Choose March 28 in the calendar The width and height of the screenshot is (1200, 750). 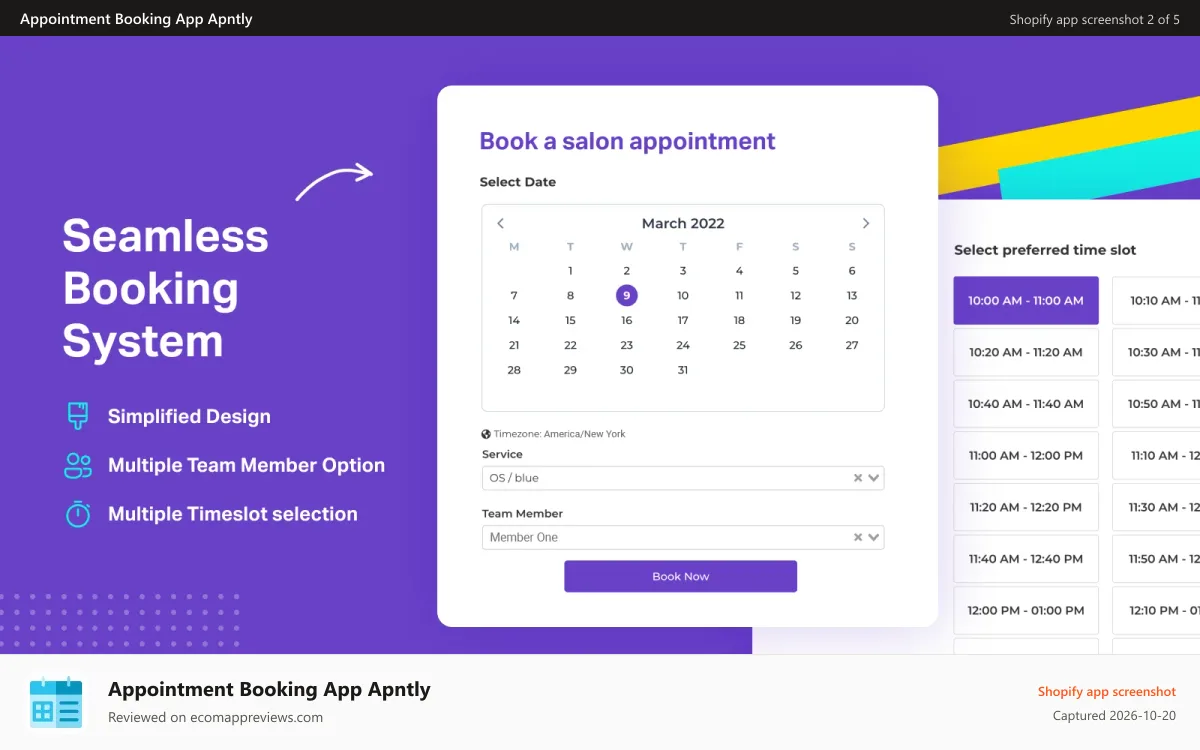pyautogui.click(x=514, y=370)
